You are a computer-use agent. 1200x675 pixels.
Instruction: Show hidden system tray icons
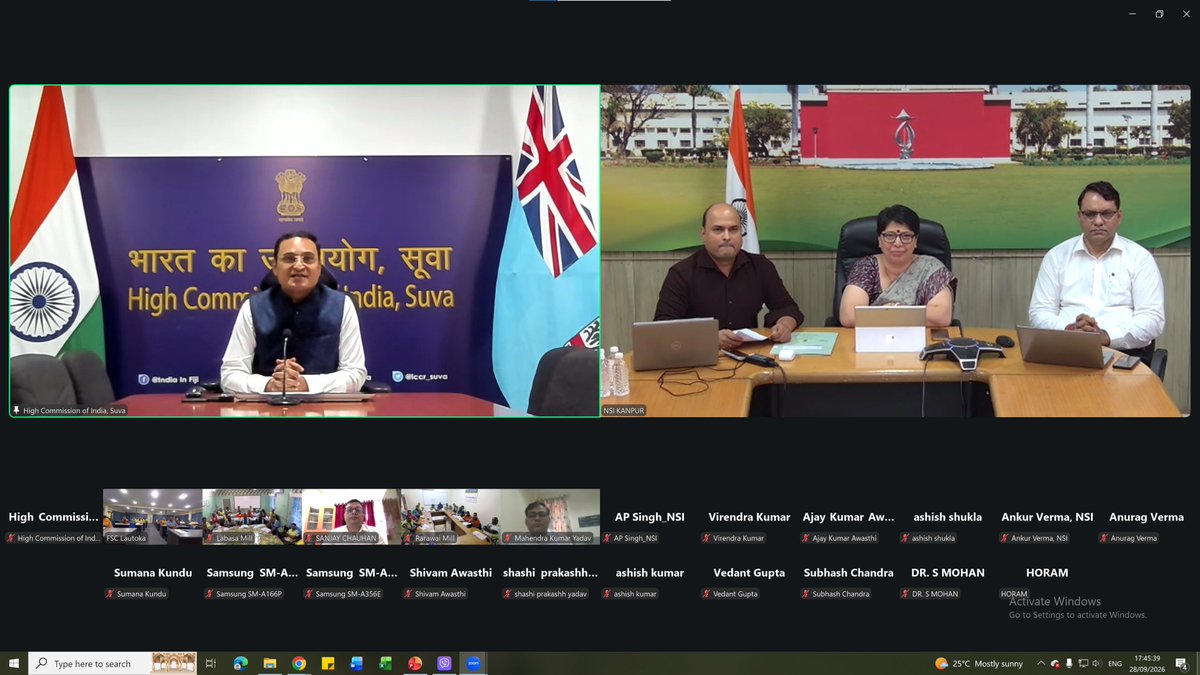(1041, 663)
